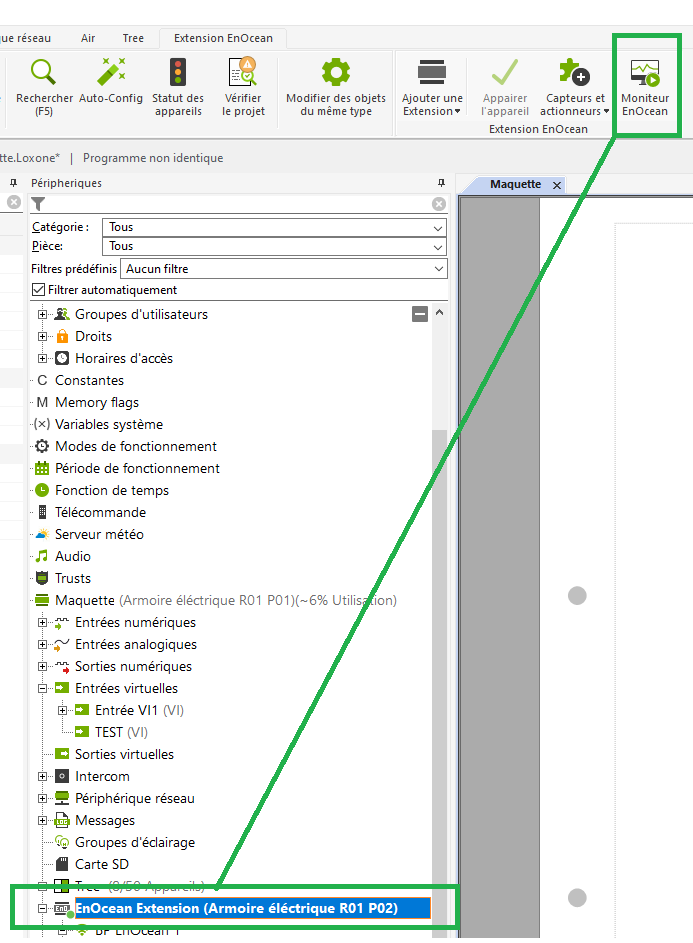Open the Pièce dropdown
The width and height of the screenshot is (693, 943).
(x=274, y=246)
